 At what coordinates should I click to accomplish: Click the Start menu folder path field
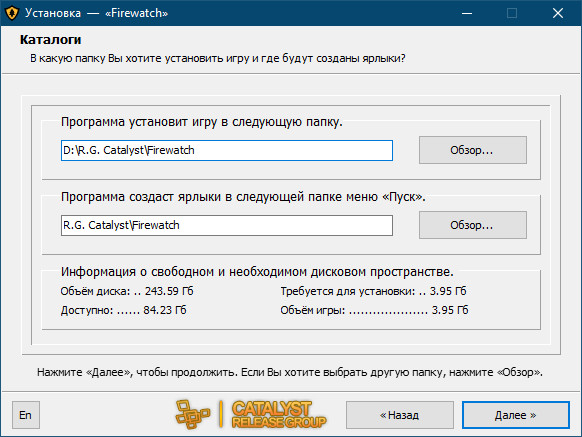coord(227,225)
